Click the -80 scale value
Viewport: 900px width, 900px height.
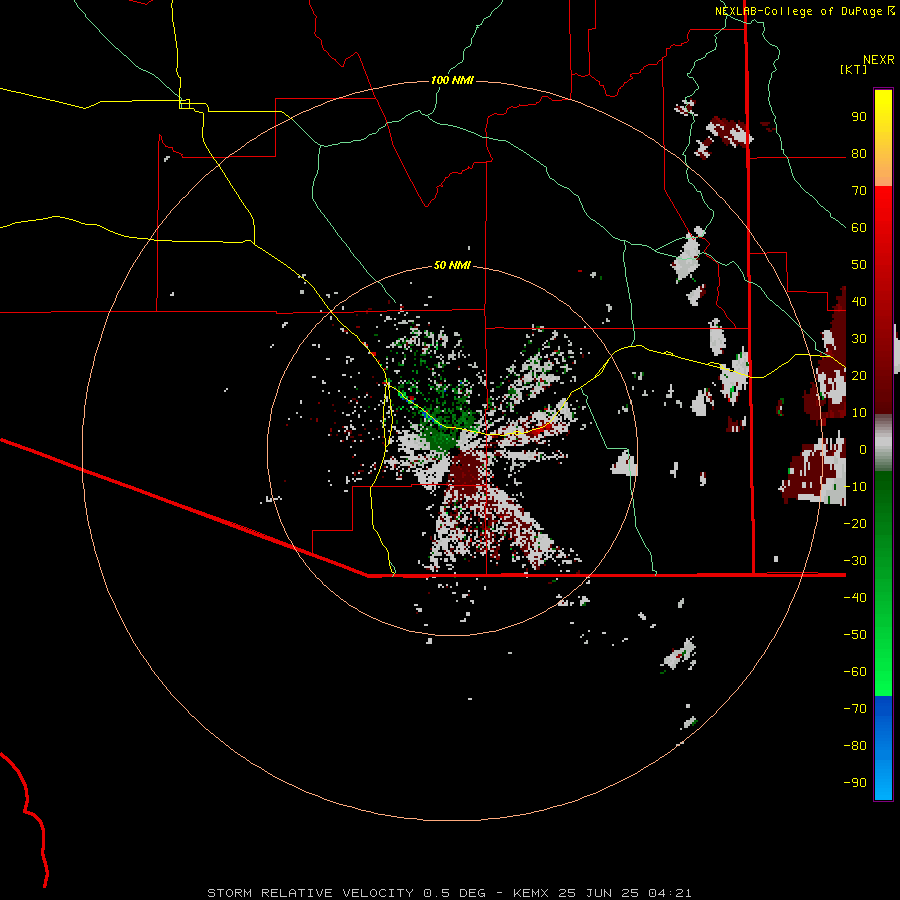click(855, 746)
